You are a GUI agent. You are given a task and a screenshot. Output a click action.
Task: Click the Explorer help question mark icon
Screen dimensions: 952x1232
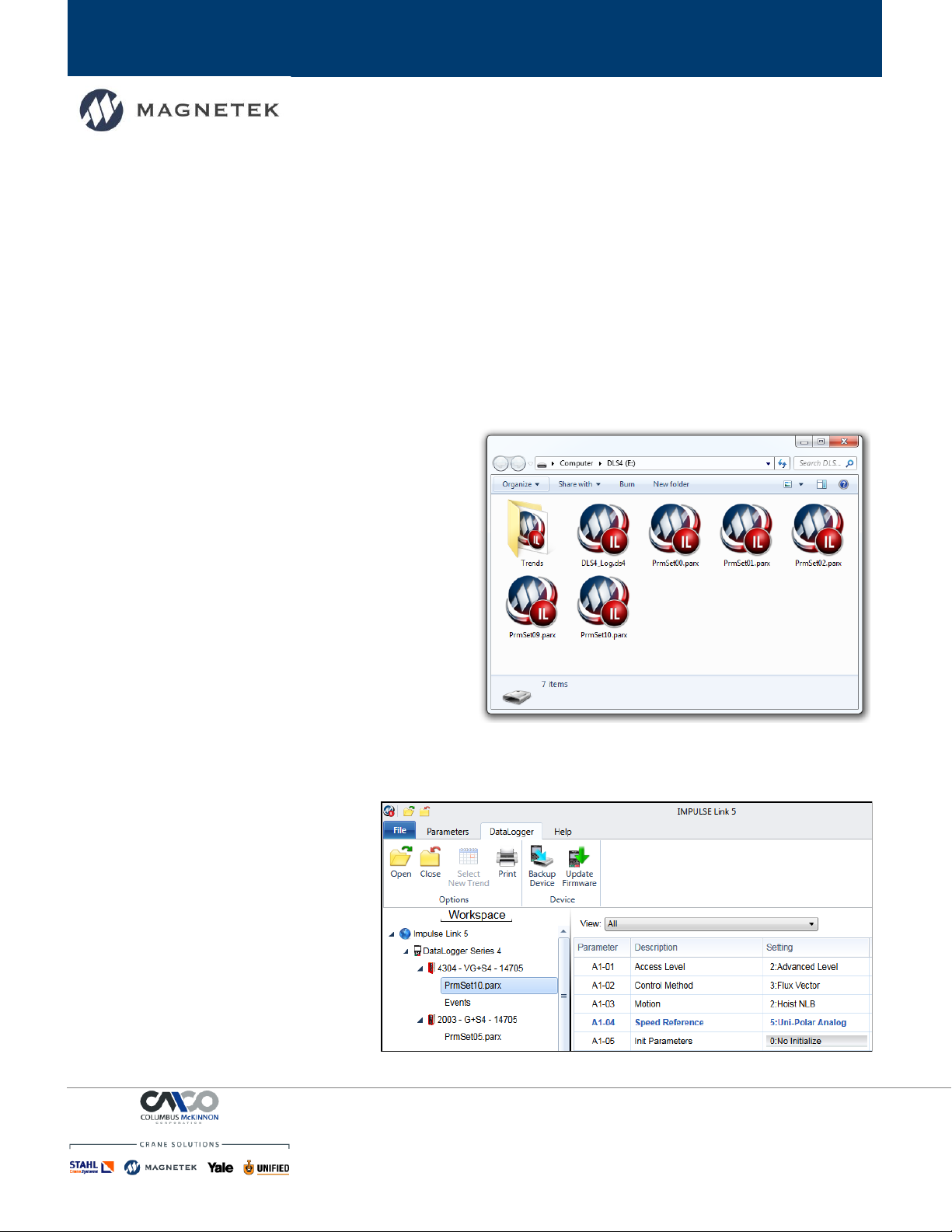(x=843, y=484)
